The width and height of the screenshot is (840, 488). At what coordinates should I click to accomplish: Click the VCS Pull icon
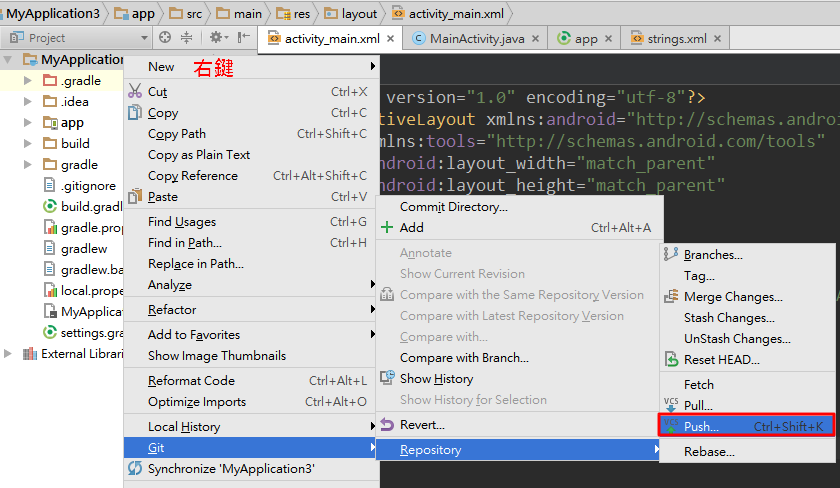(x=671, y=404)
